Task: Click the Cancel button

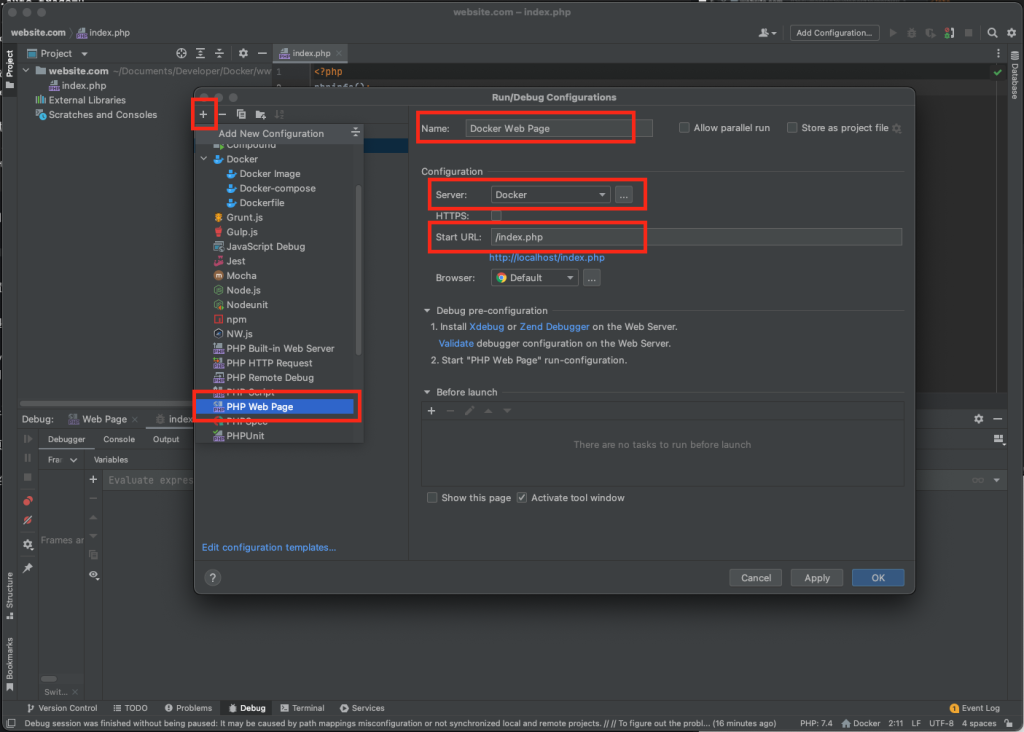Action: 756,578
